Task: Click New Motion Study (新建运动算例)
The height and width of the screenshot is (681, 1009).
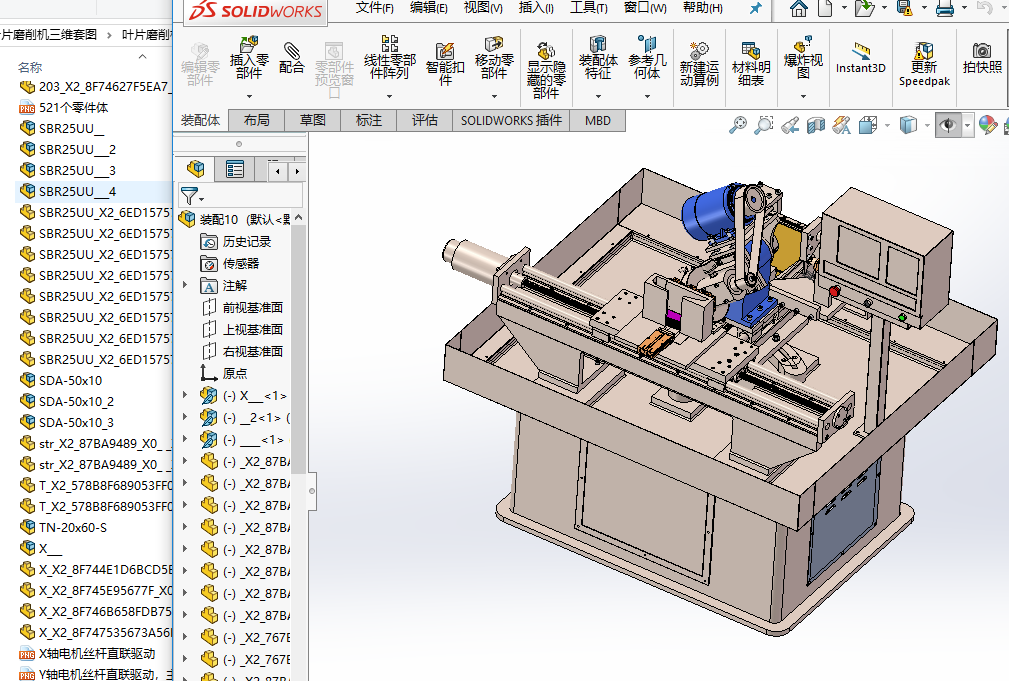Action: 699,64
